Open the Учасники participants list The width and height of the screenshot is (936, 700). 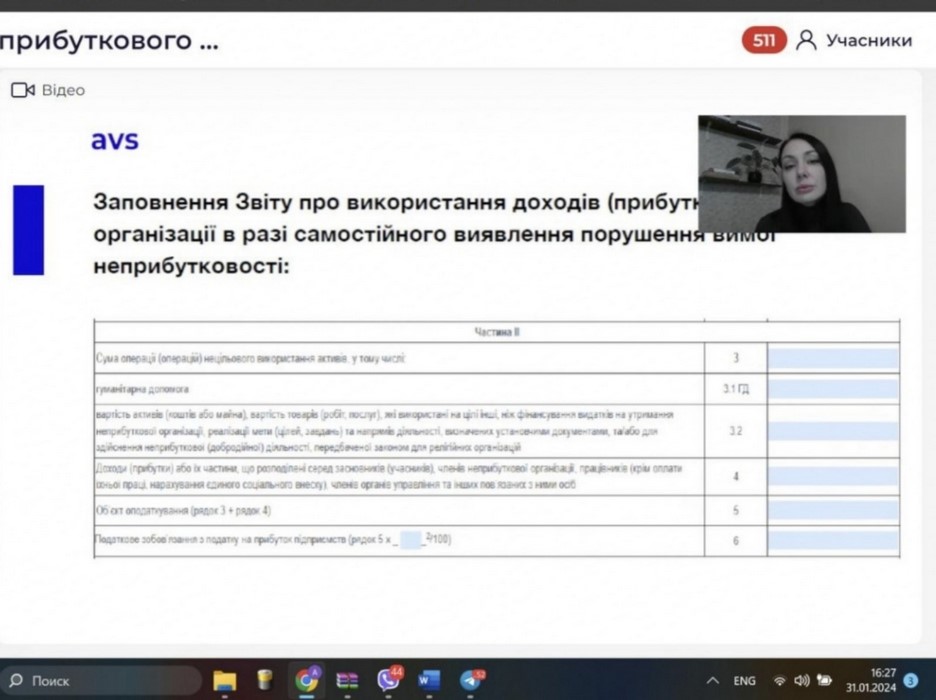click(x=868, y=41)
